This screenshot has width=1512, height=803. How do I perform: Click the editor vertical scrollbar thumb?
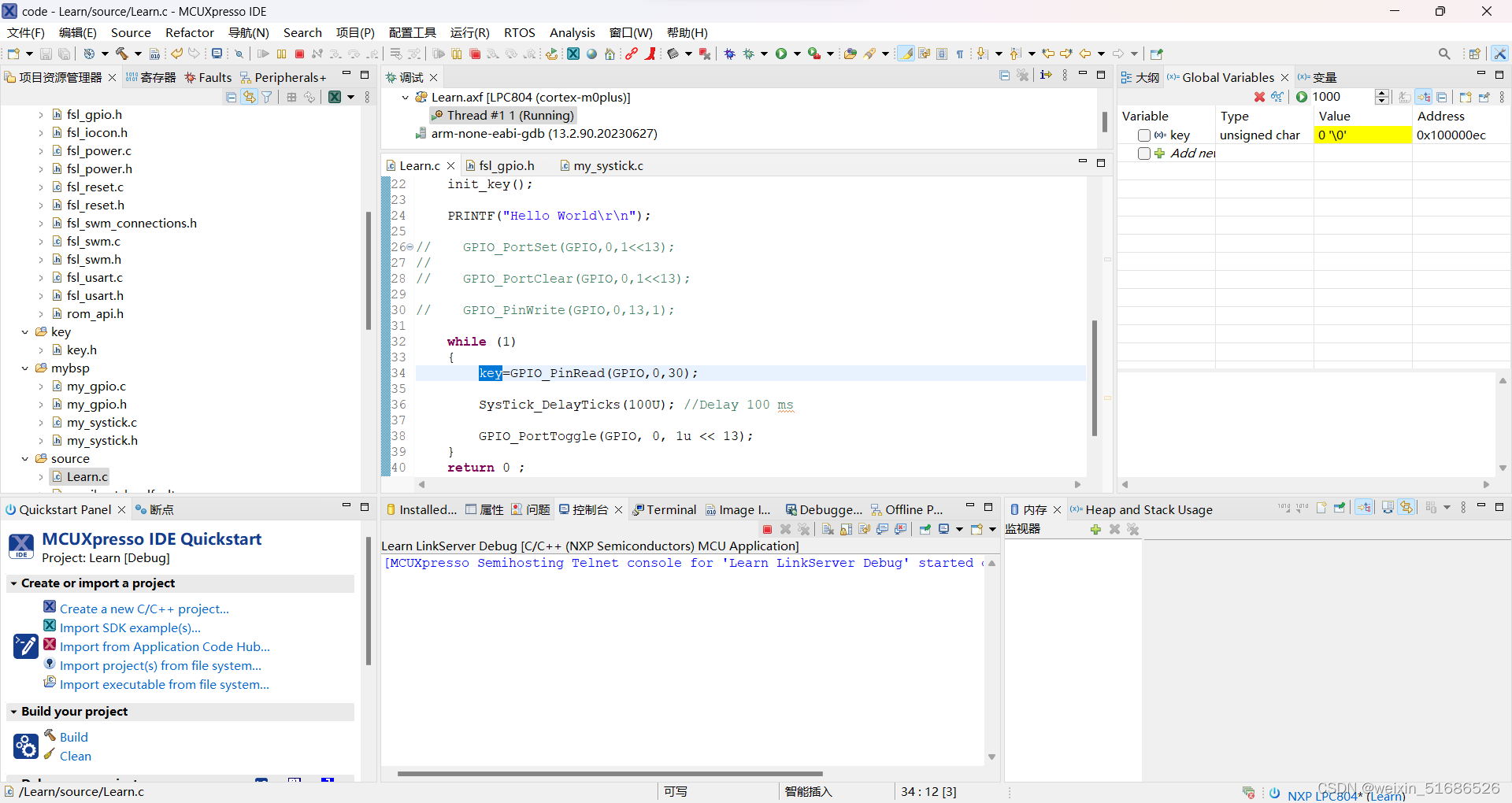click(1095, 378)
